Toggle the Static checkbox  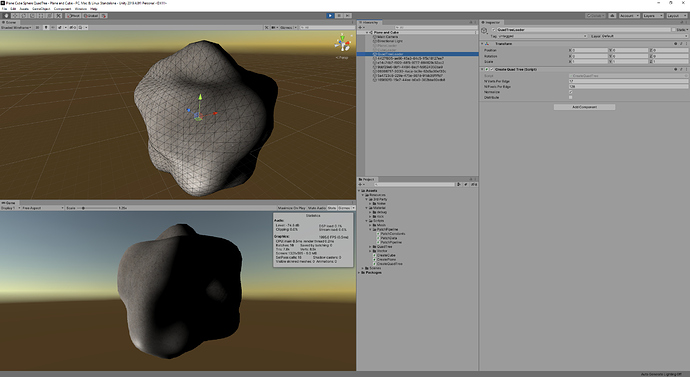[674, 30]
